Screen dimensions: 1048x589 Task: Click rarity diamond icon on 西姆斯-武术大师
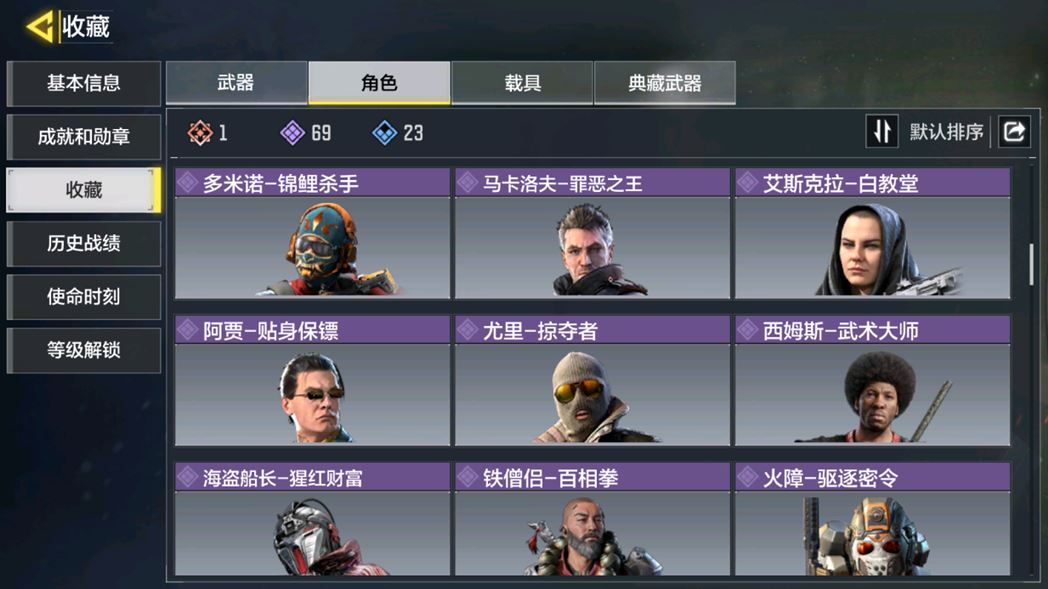coord(747,330)
